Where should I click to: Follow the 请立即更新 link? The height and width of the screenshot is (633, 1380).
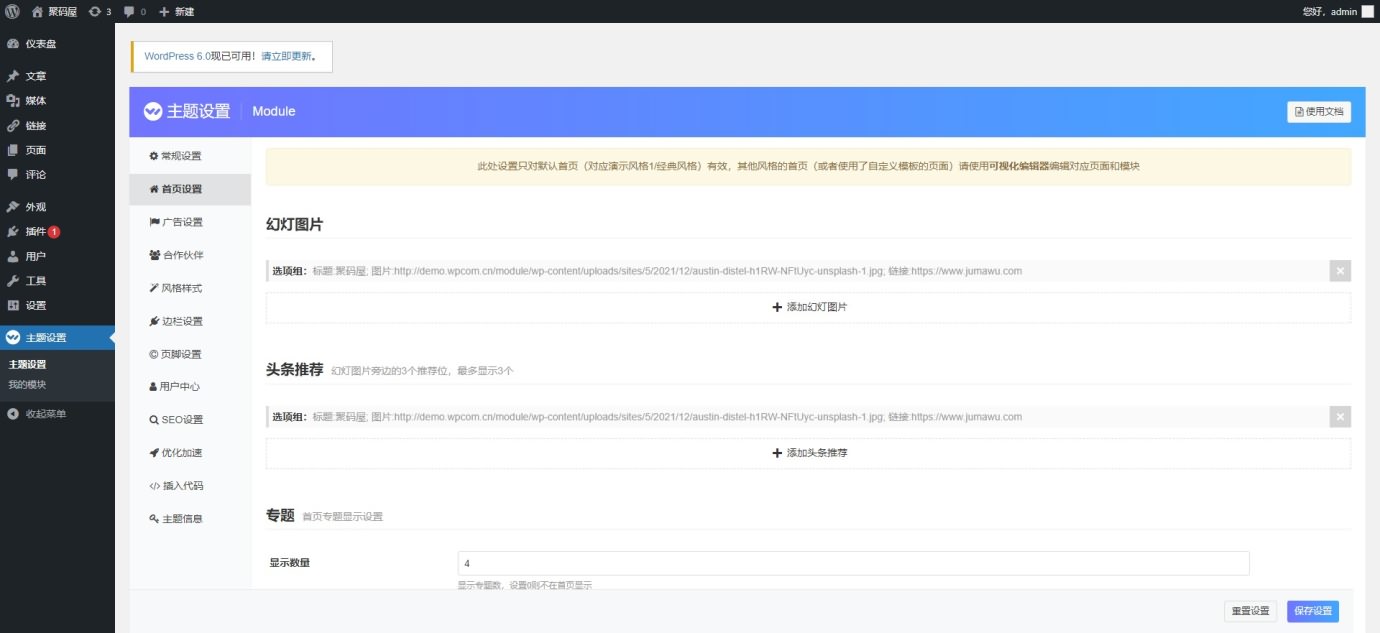click(x=286, y=57)
